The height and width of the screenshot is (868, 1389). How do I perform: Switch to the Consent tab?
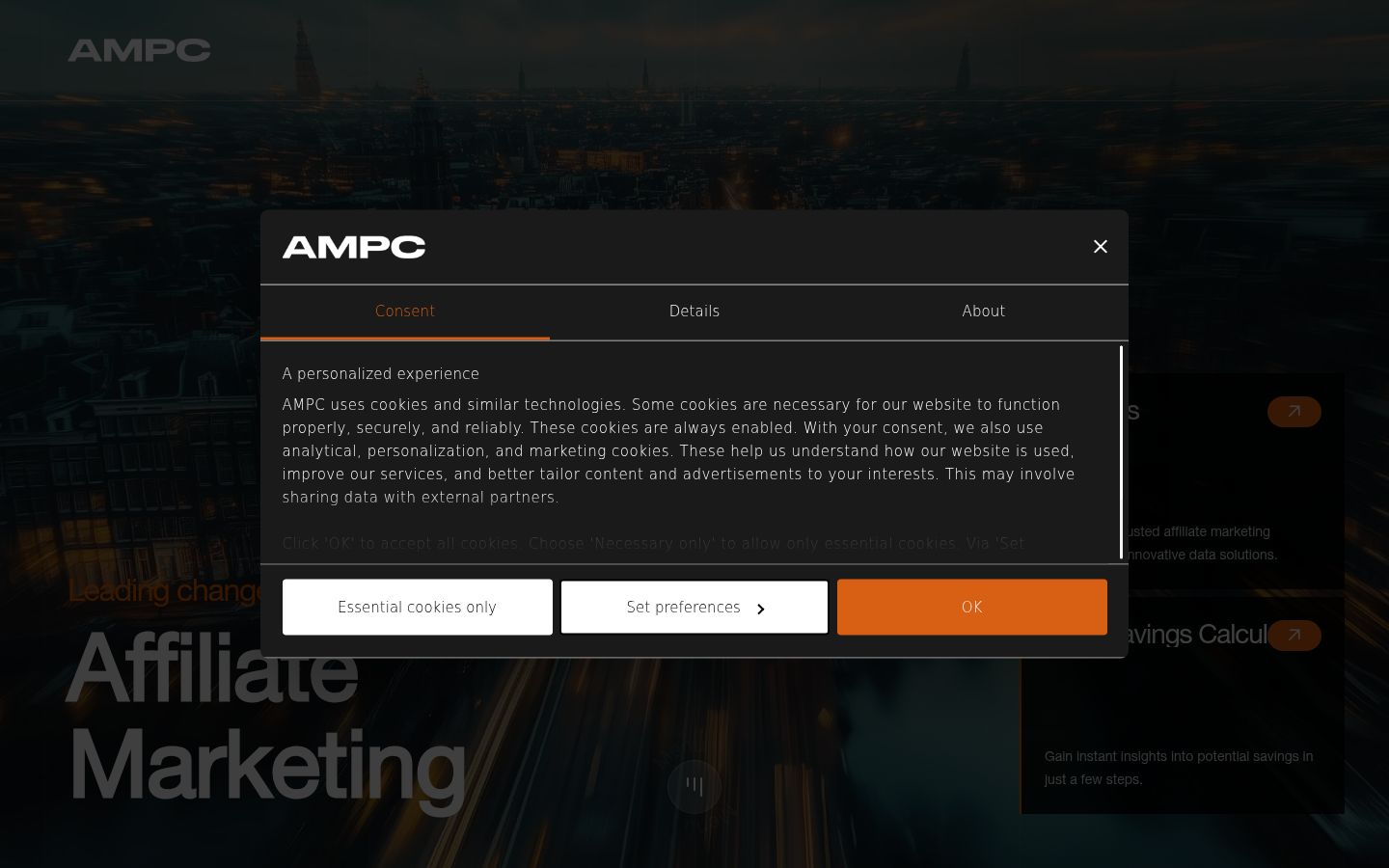pos(405,312)
